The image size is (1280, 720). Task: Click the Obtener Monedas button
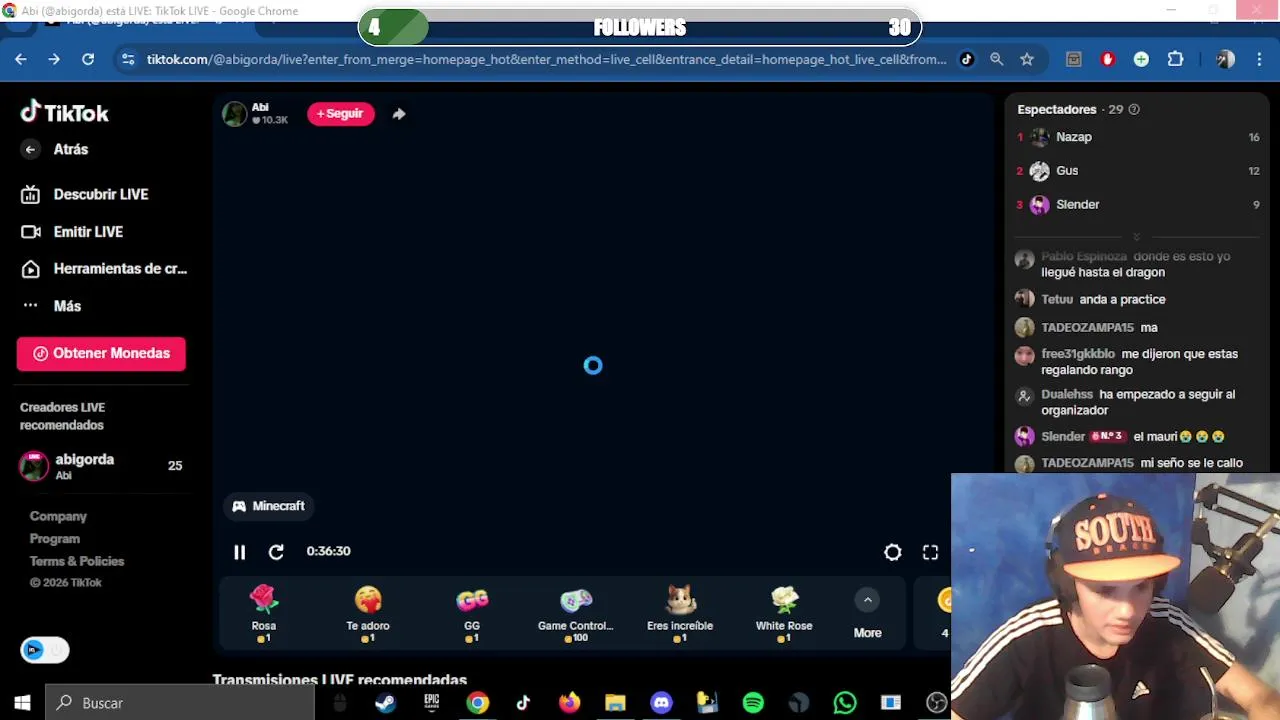tap(101, 353)
